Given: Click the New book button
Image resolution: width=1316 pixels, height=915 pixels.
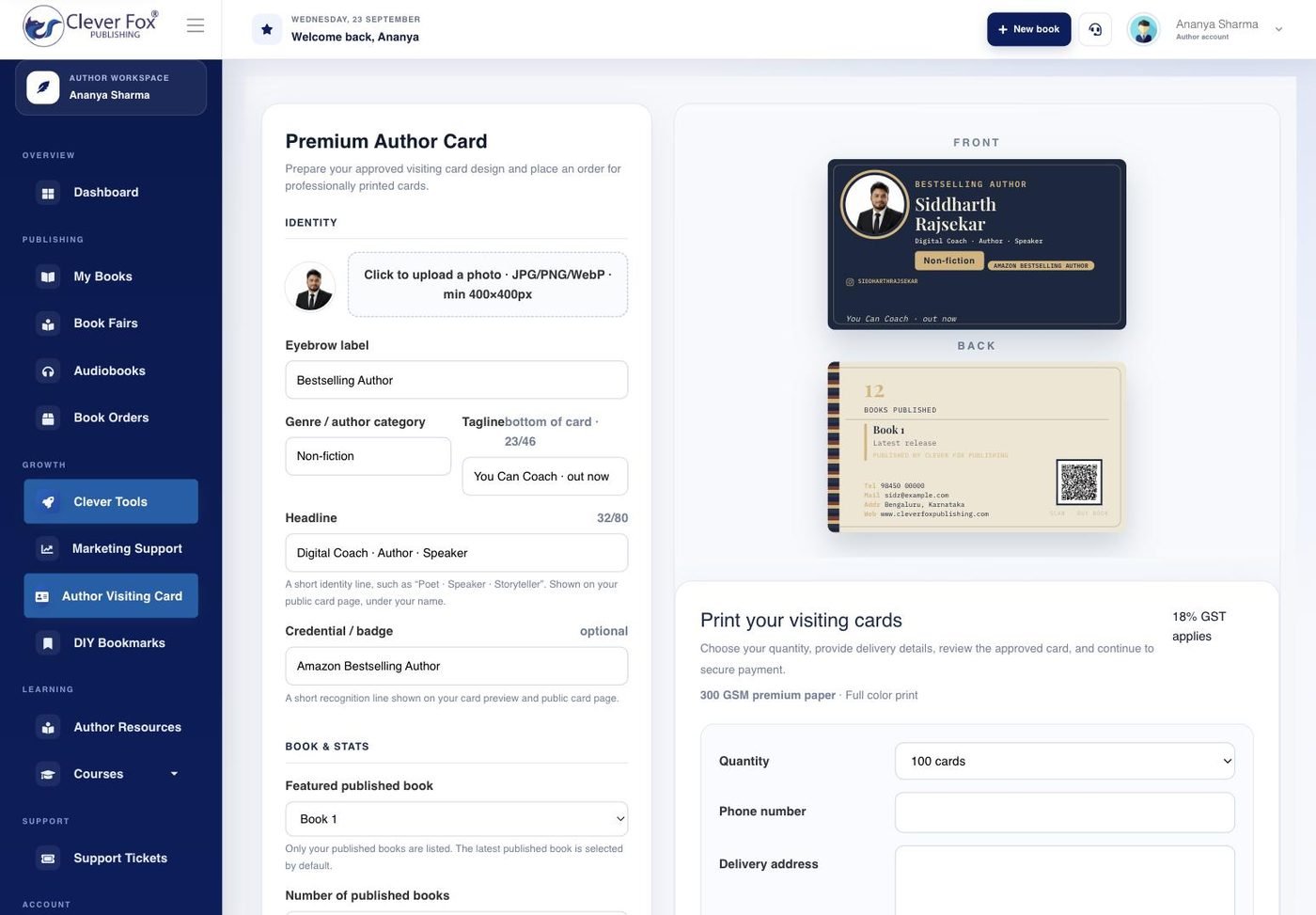Looking at the screenshot, I should coord(1028,29).
